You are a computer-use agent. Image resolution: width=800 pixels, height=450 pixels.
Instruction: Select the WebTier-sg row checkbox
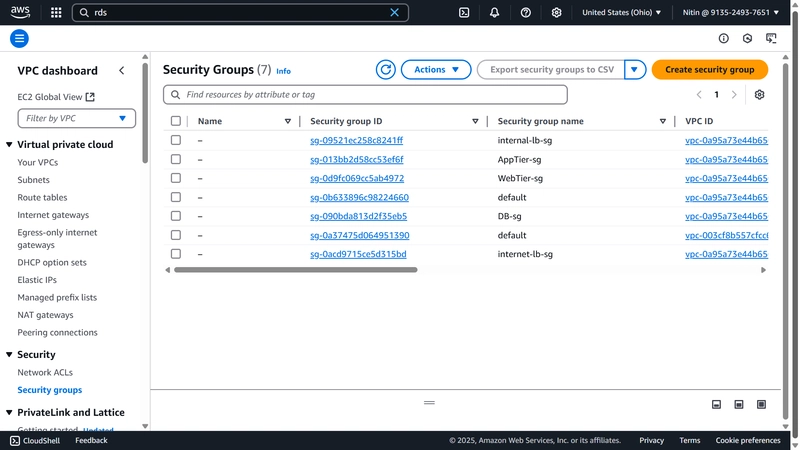coord(176,178)
